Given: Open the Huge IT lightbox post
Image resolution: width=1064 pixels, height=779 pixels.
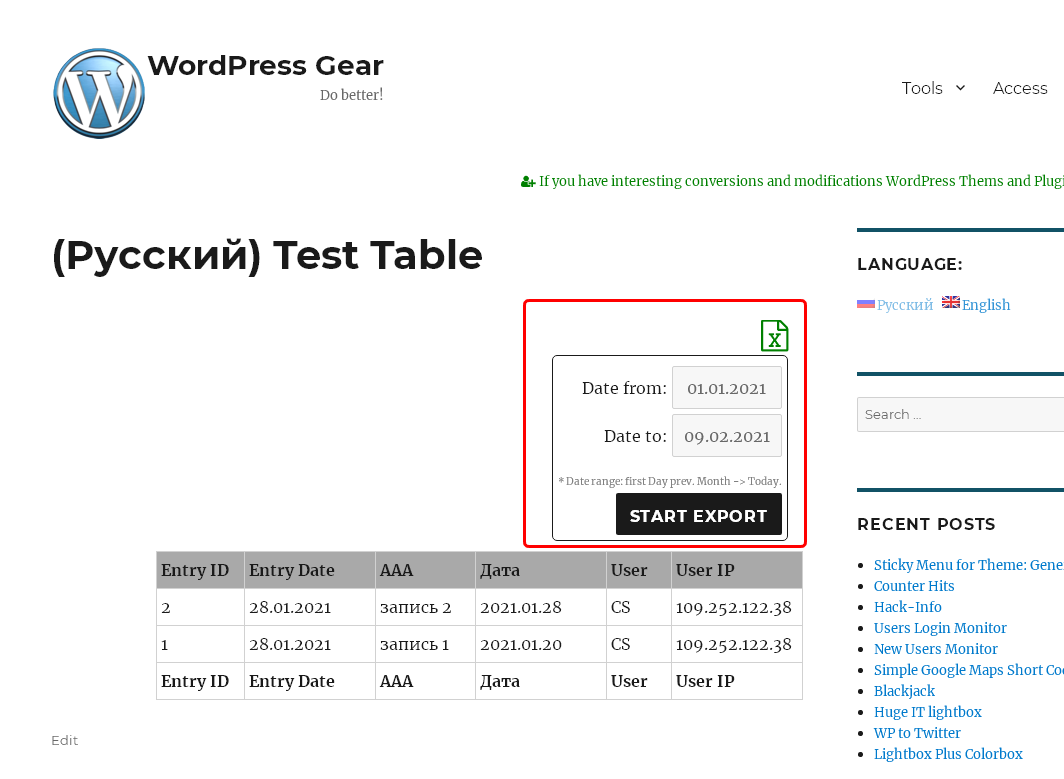Looking at the screenshot, I should (928, 712).
